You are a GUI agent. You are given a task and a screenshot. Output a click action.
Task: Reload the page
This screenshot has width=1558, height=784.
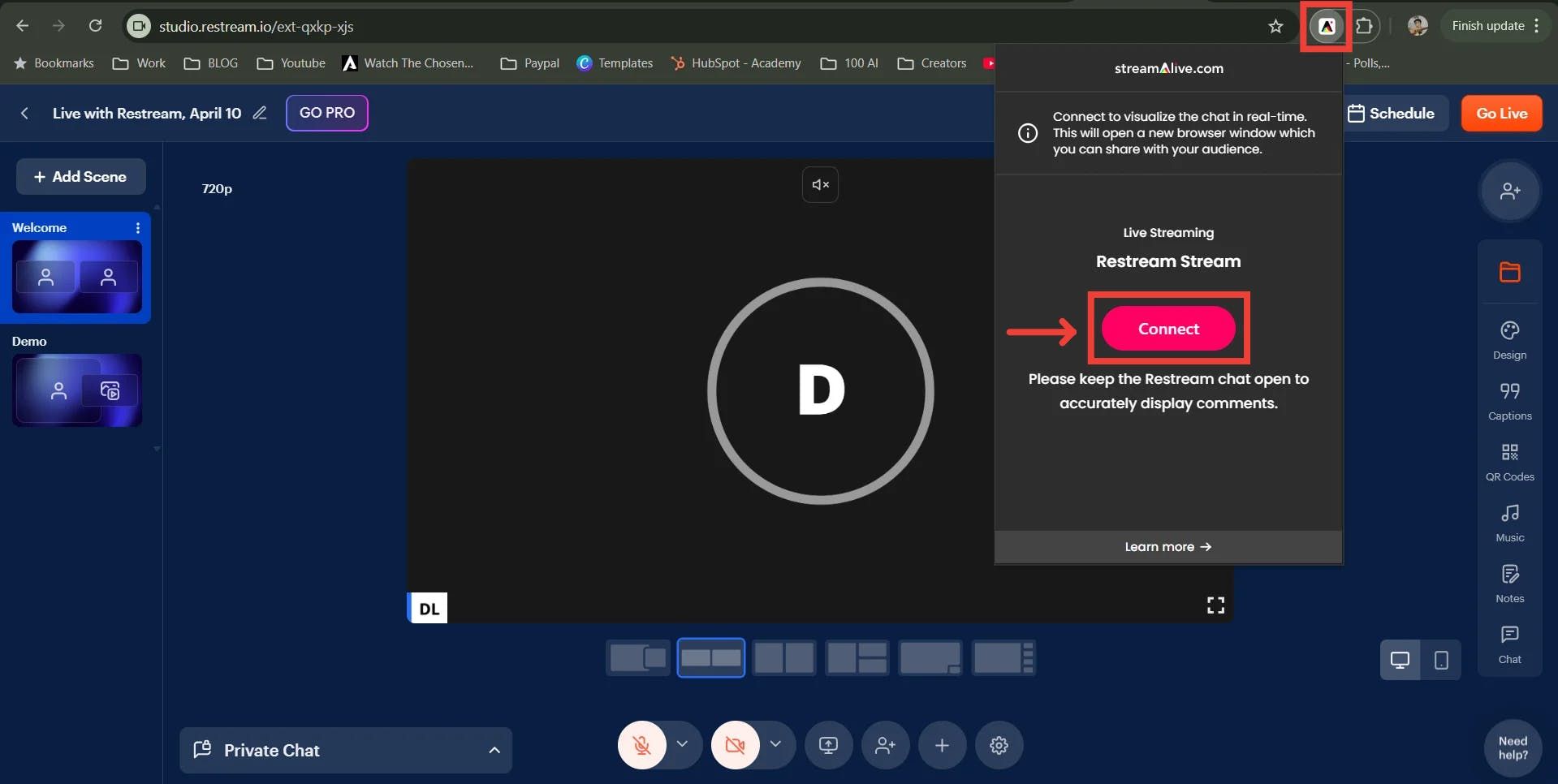click(95, 26)
